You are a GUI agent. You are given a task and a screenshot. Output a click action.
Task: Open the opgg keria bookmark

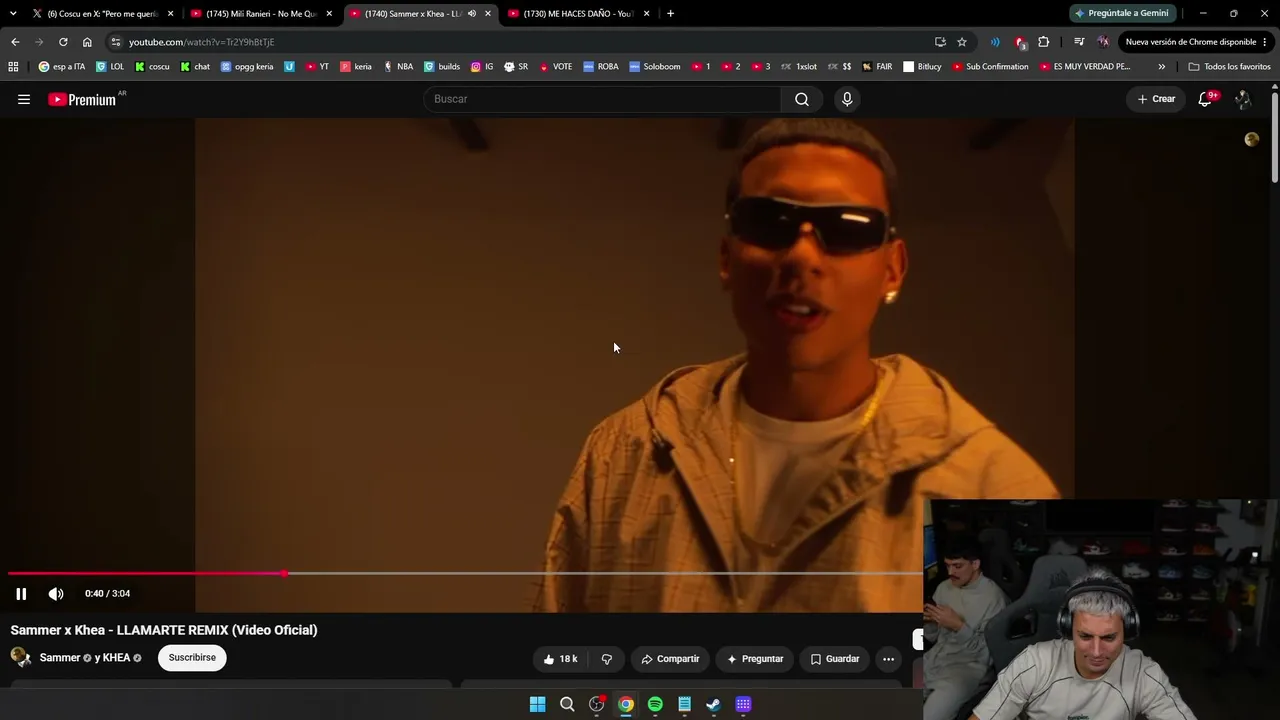pos(247,67)
